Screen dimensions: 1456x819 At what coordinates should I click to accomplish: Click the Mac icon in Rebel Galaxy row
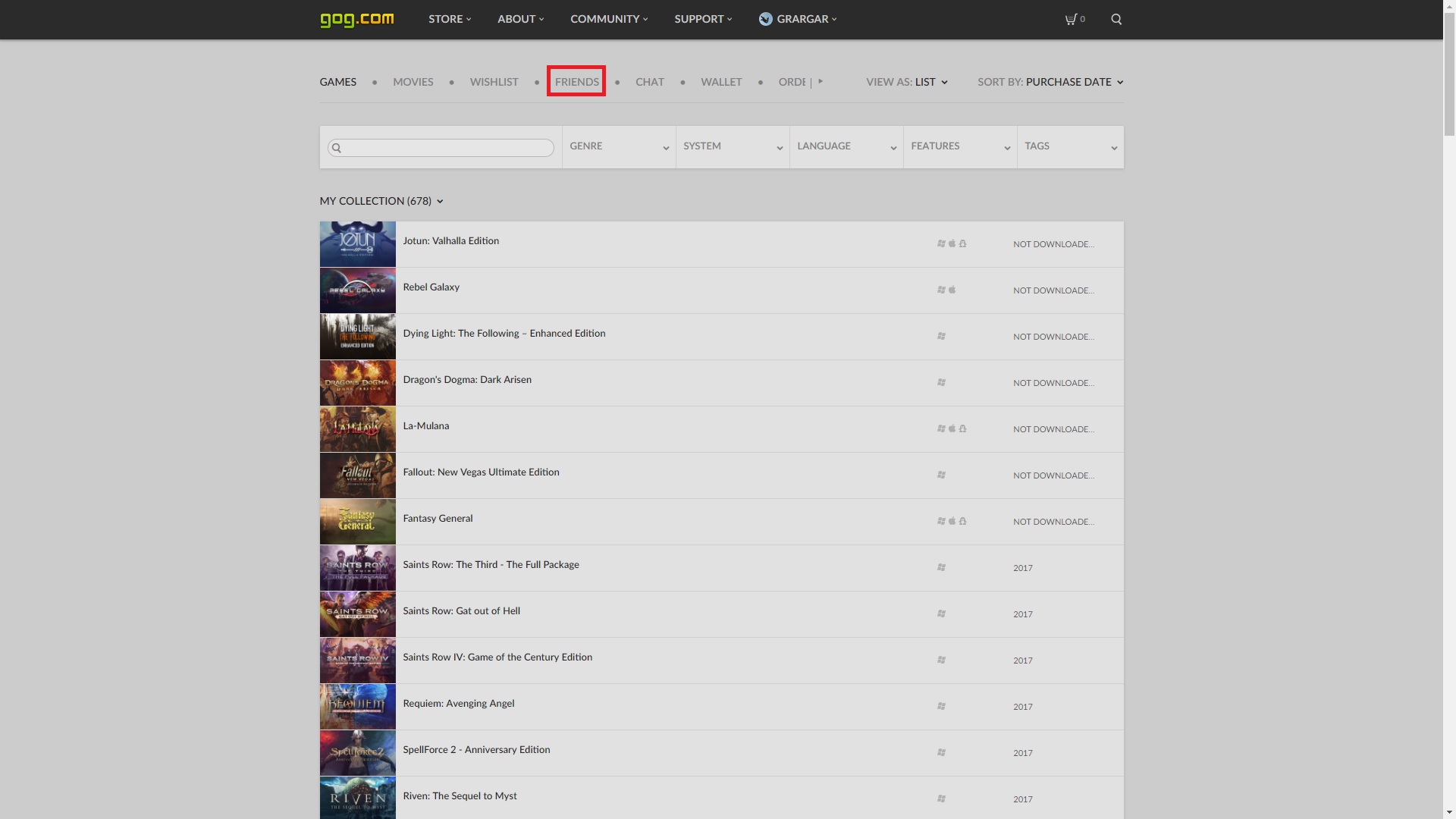click(x=952, y=290)
